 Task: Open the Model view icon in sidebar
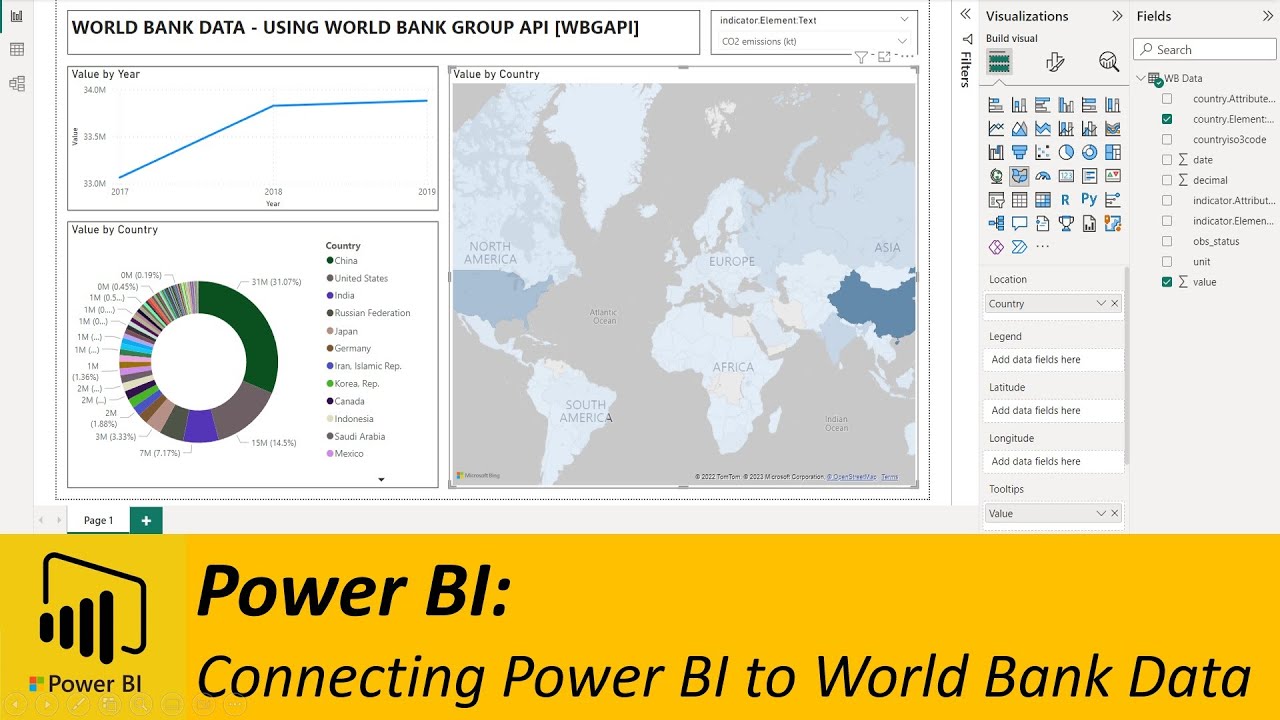point(16,84)
